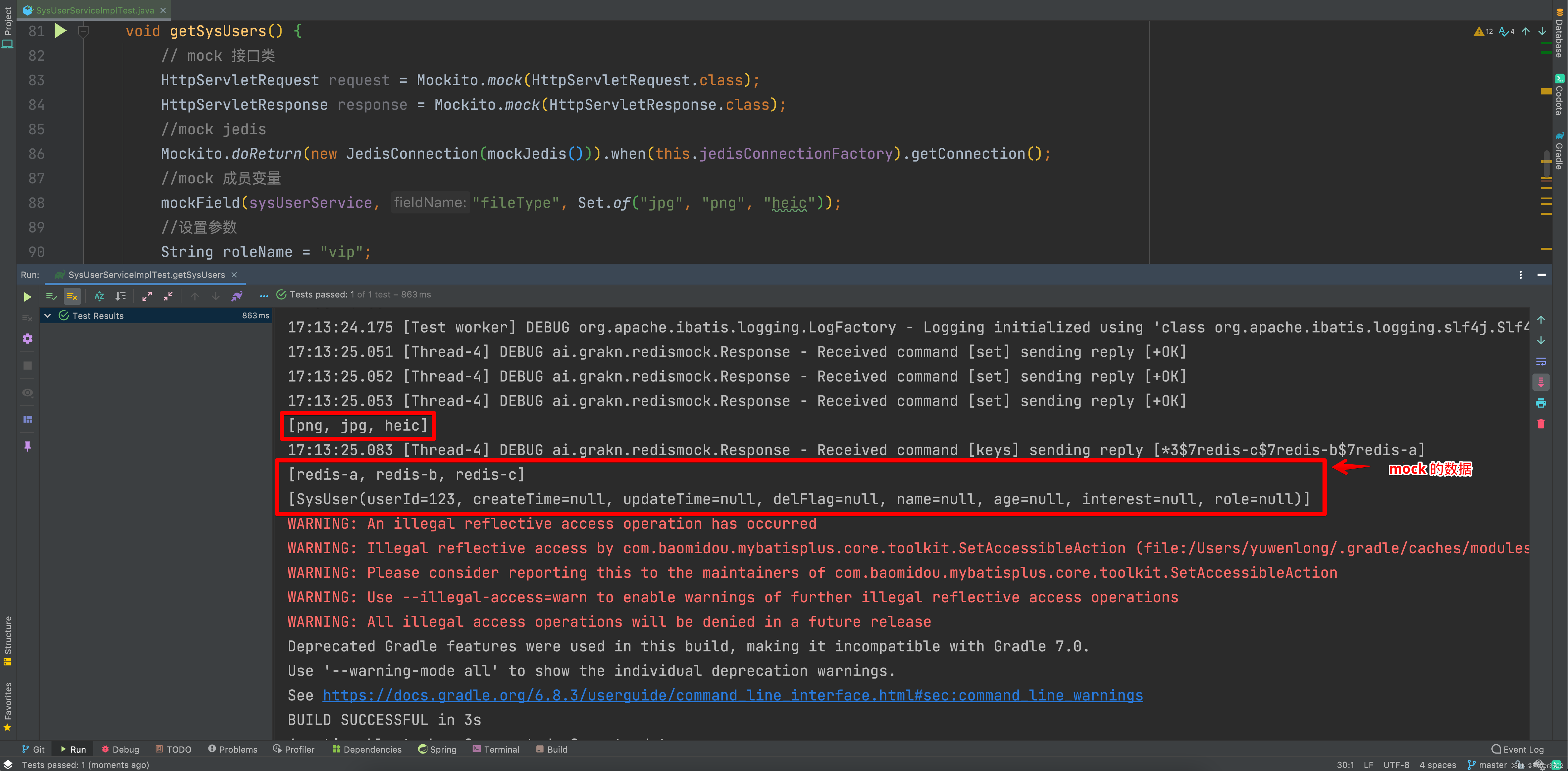Screen dimensions: 1568x771
Task: Open the Profiler tool window
Action: point(294,749)
